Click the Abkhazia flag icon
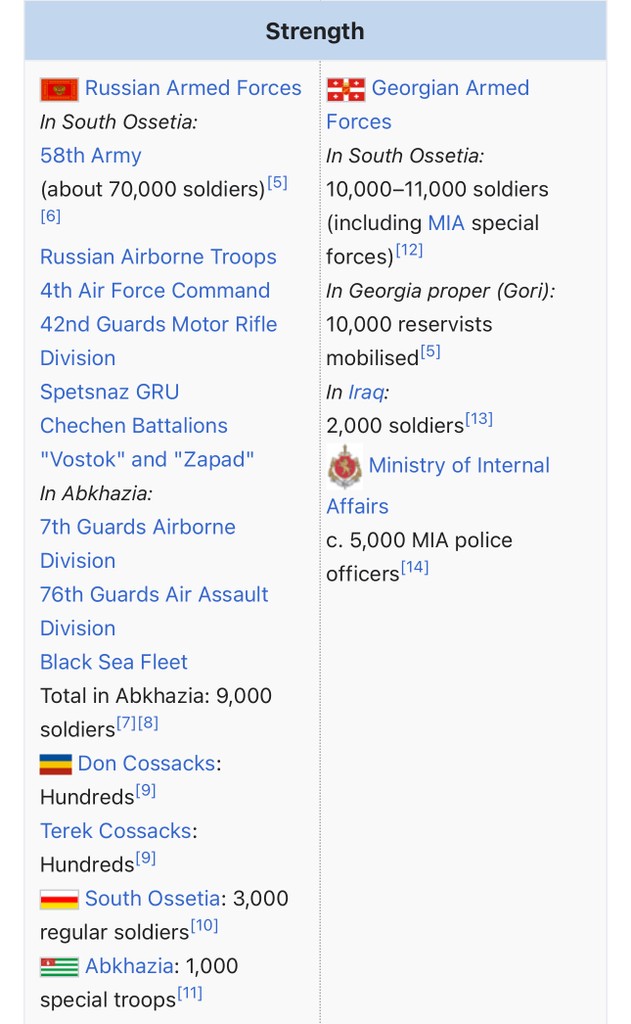Image resolution: width=631 pixels, height=1024 pixels. [x=59, y=967]
